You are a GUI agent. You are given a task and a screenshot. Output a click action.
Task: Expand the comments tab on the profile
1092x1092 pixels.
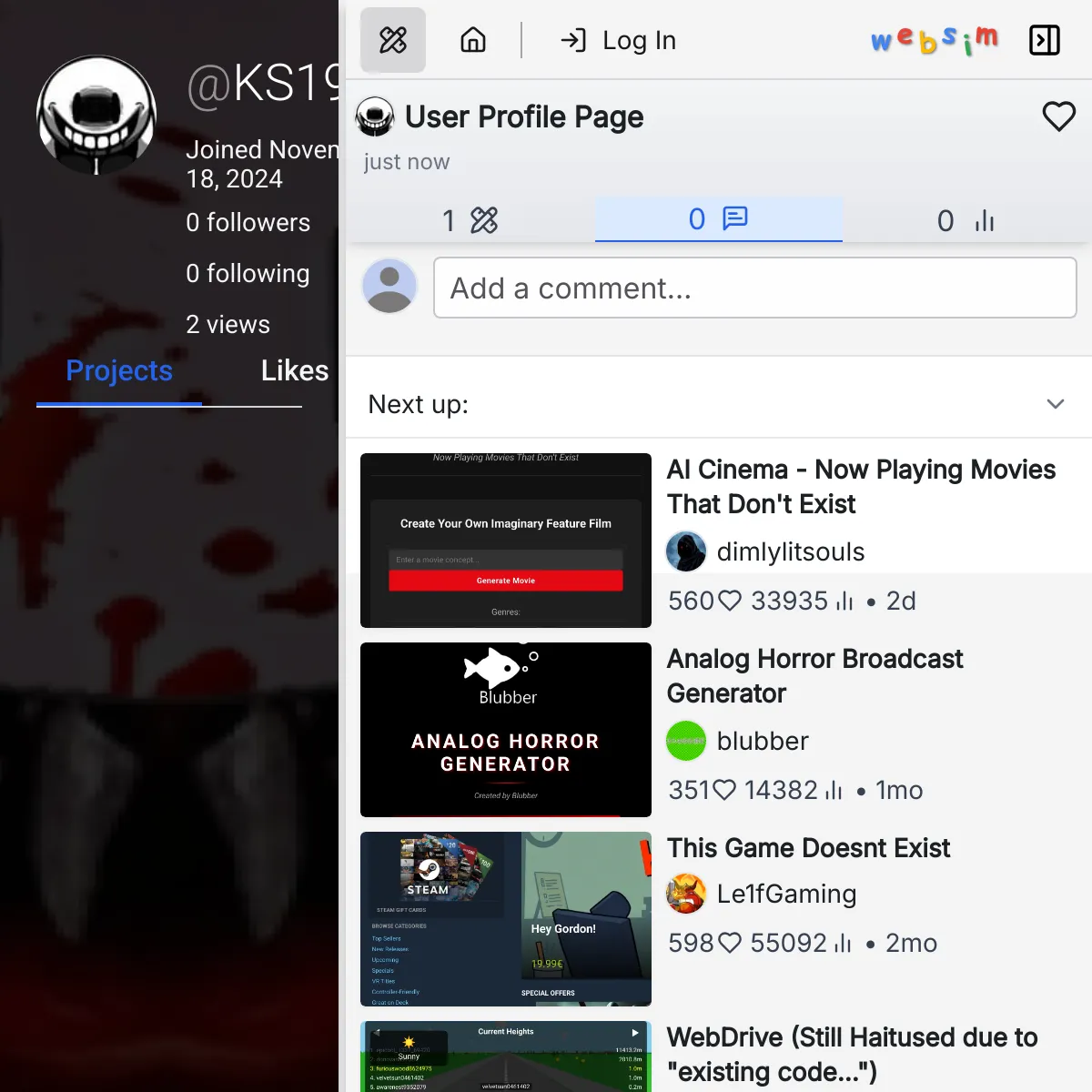tap(719, 219)
